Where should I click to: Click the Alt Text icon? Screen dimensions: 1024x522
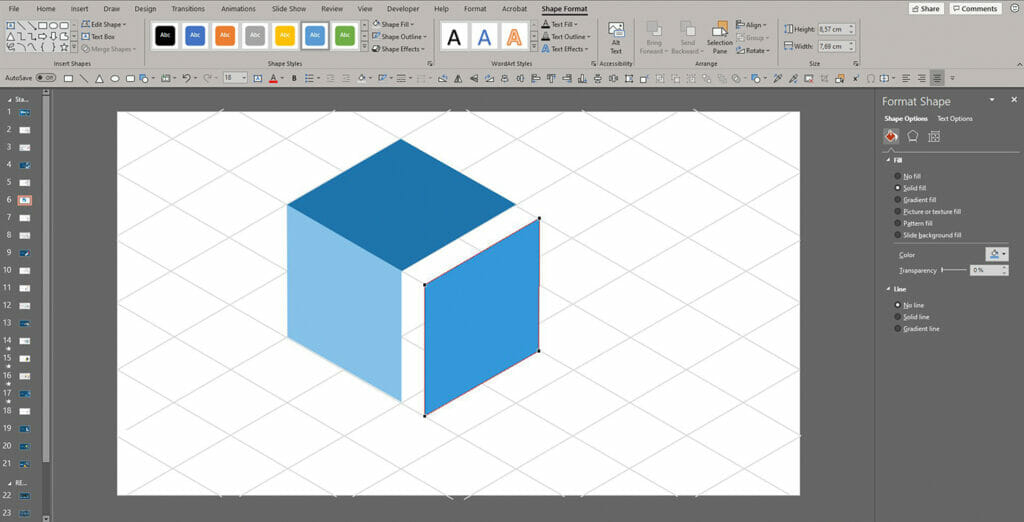pos(616,38)
